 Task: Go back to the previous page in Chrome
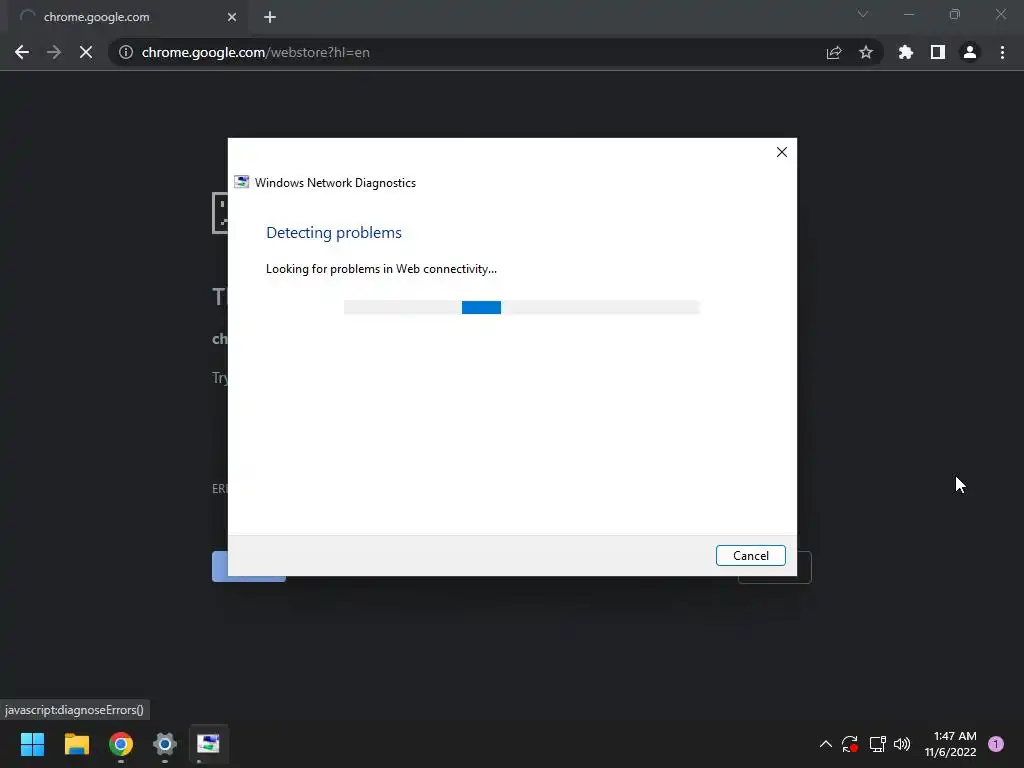pos(22,52)
